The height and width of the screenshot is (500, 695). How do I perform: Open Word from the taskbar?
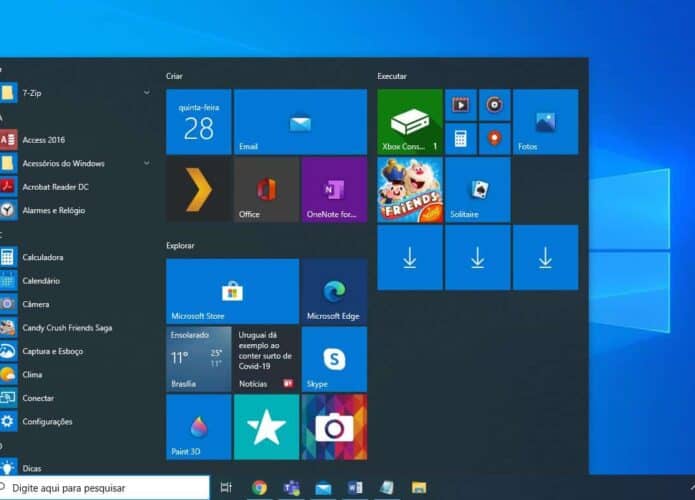(x=355, y=488)
